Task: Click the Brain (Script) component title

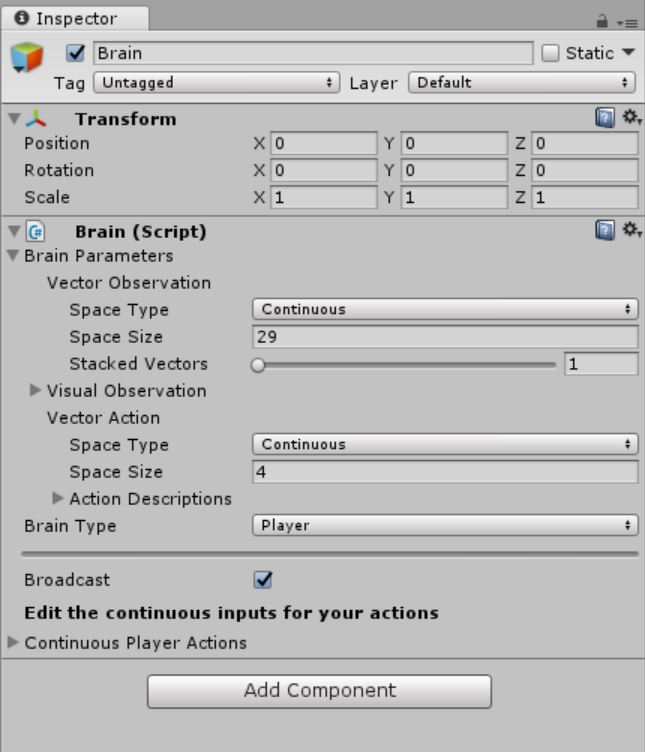Action: pos(141,232)
